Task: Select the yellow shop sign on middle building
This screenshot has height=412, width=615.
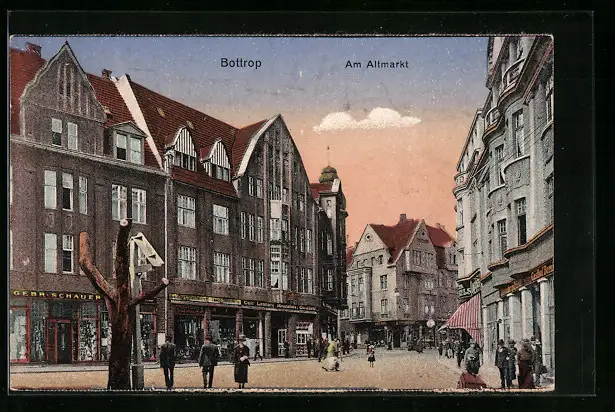Action: 205,299
